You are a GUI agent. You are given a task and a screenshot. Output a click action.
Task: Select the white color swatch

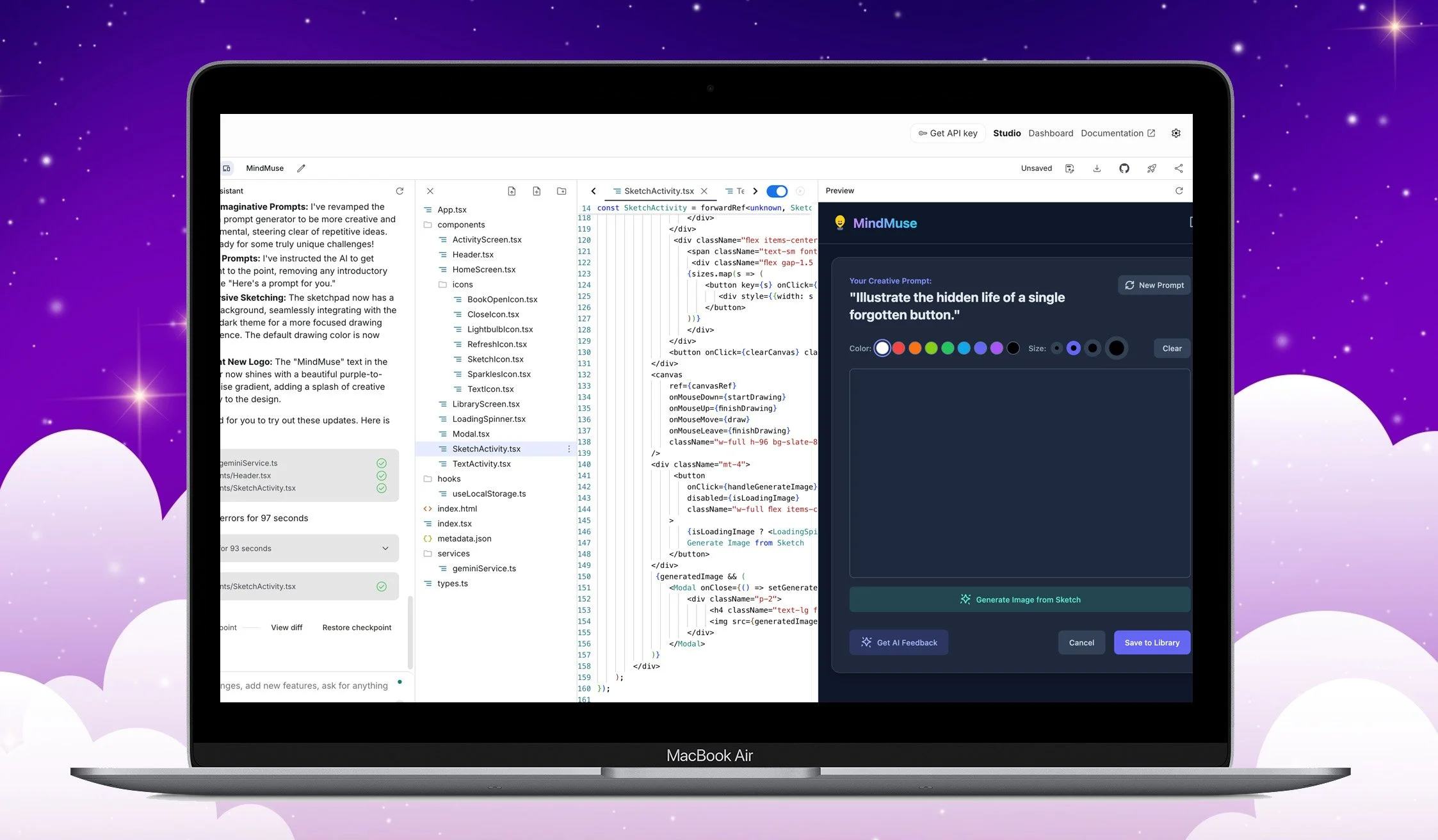point(882,348)
